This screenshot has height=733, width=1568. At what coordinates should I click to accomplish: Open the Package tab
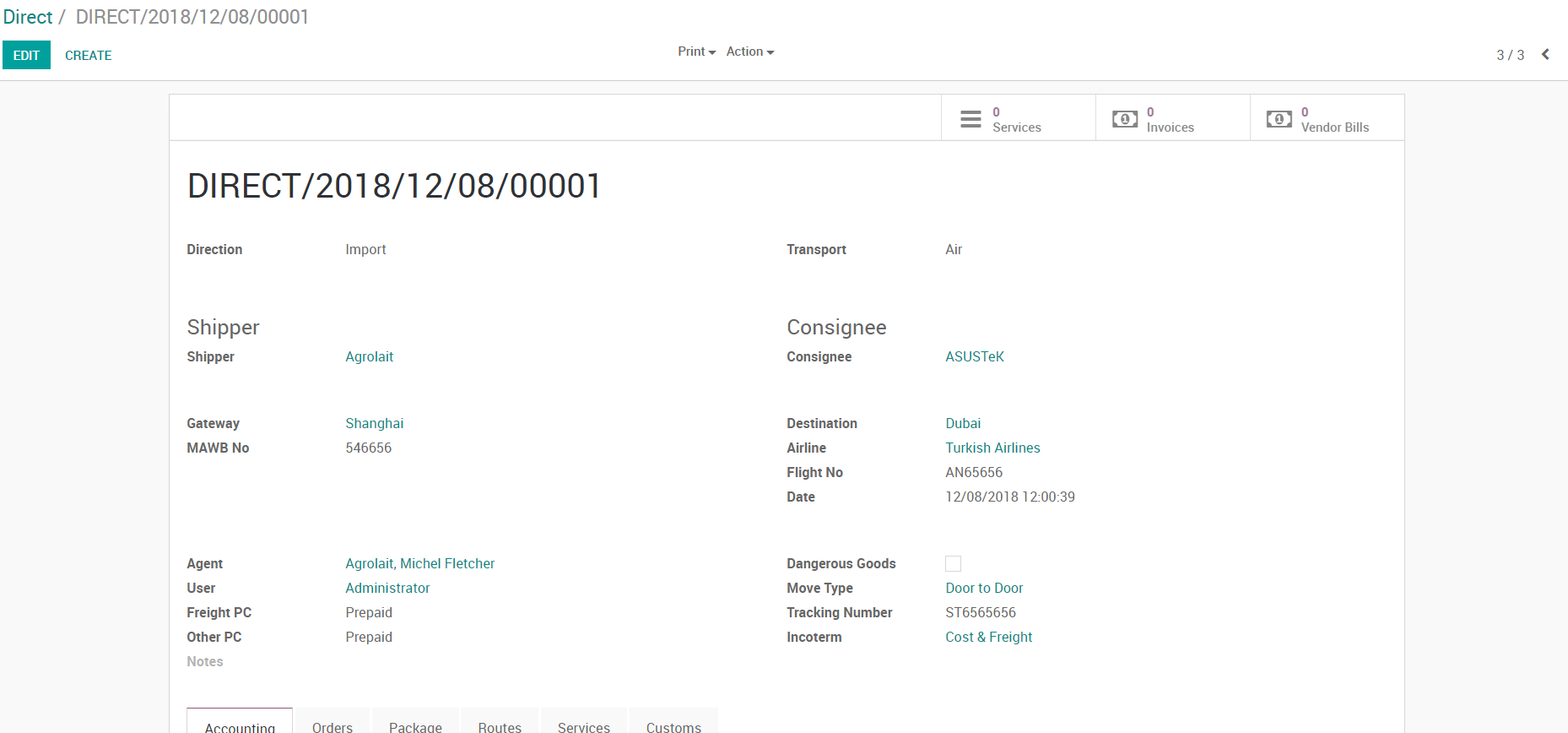[x=415, y=726]
